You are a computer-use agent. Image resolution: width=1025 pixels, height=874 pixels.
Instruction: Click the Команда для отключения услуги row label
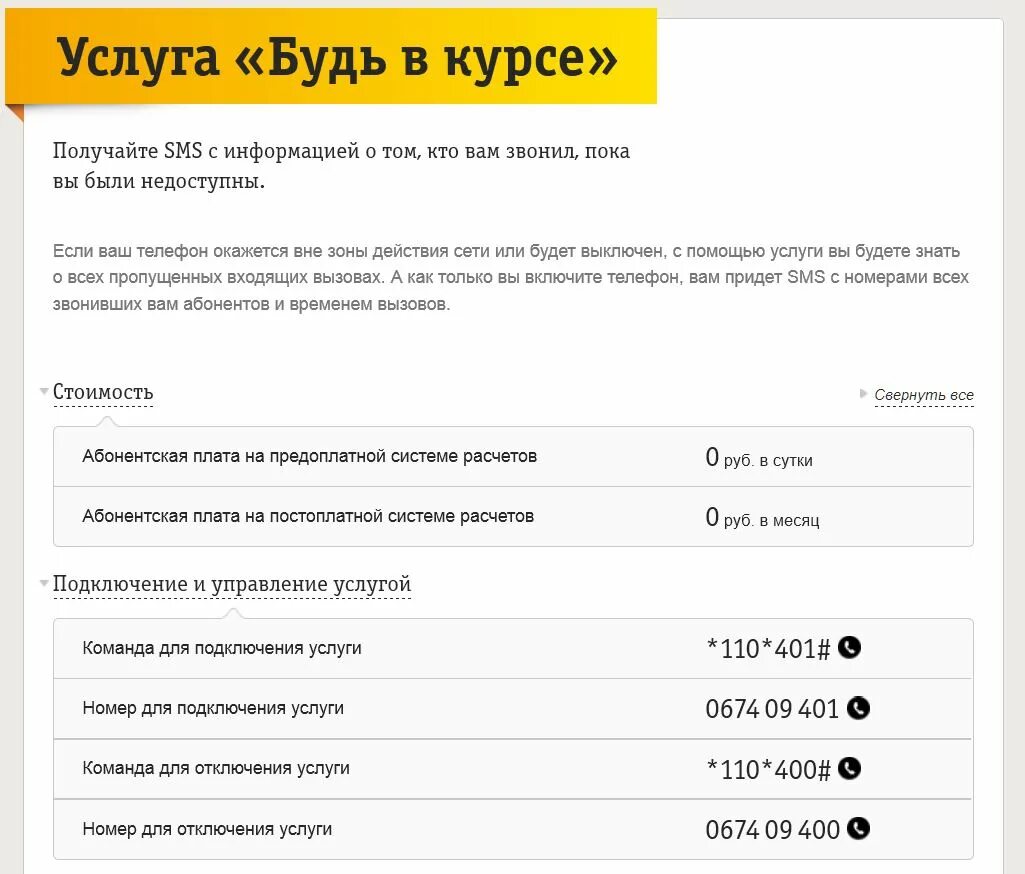(216, 768)
